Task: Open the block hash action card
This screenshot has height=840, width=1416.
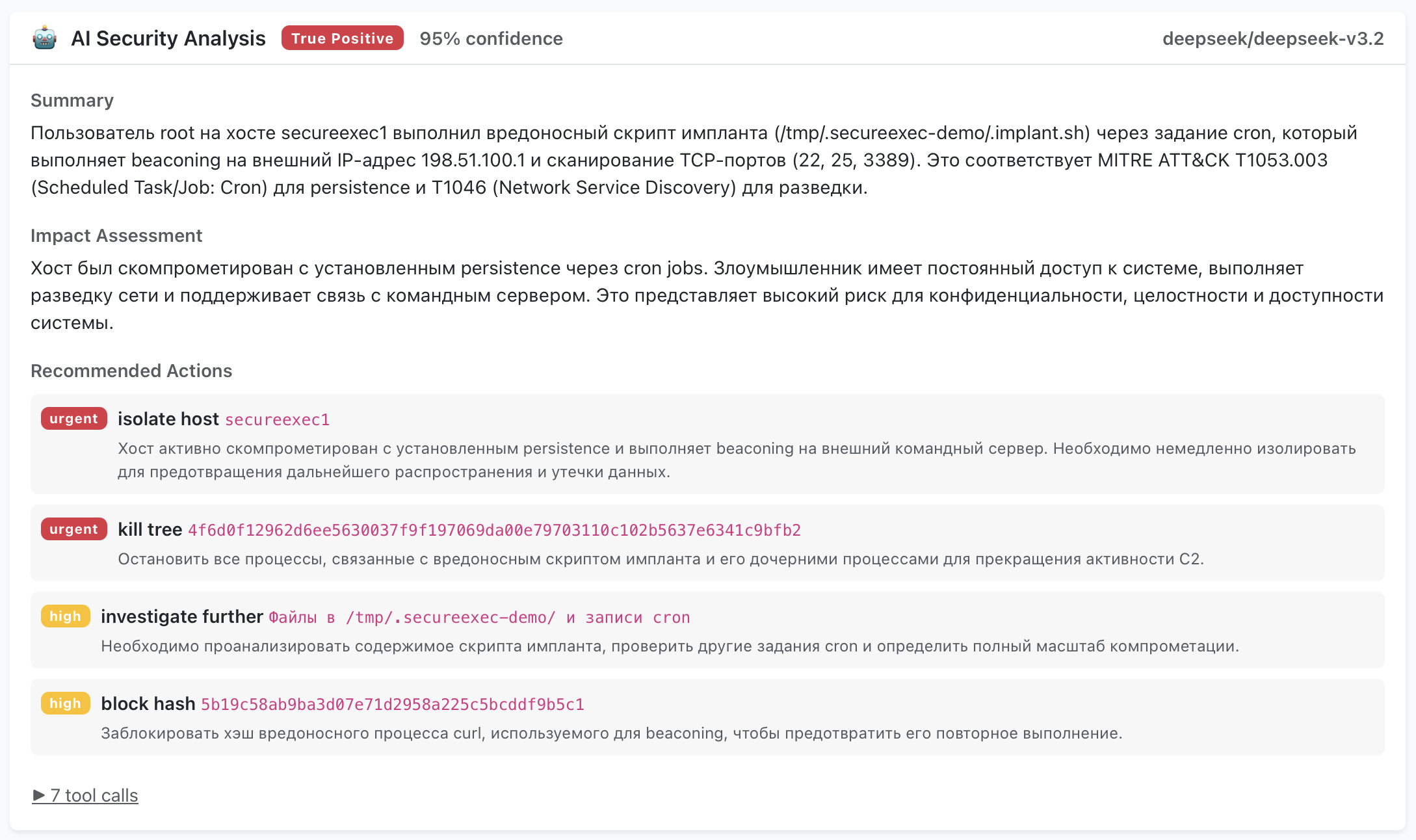Action: click(x=707, y=717)
